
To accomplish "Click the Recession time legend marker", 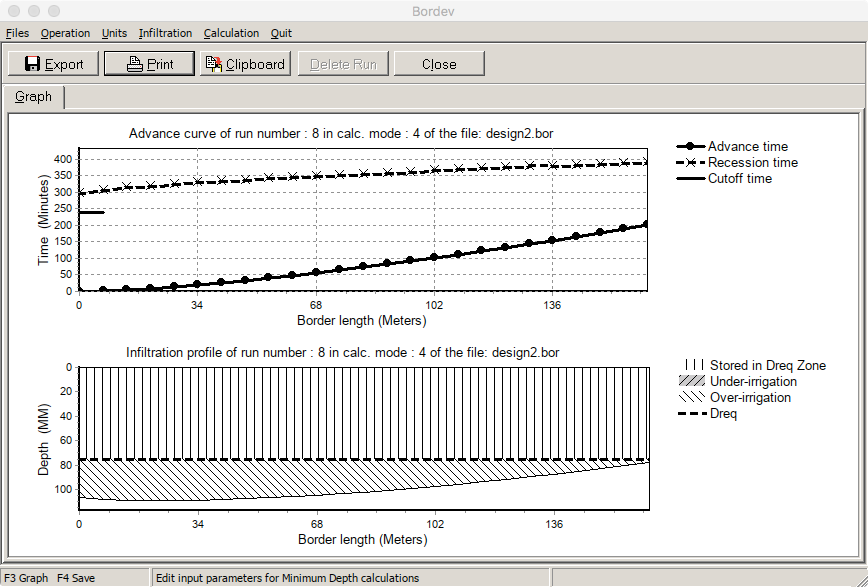I will pyautogui.click(x=690, y=162).
